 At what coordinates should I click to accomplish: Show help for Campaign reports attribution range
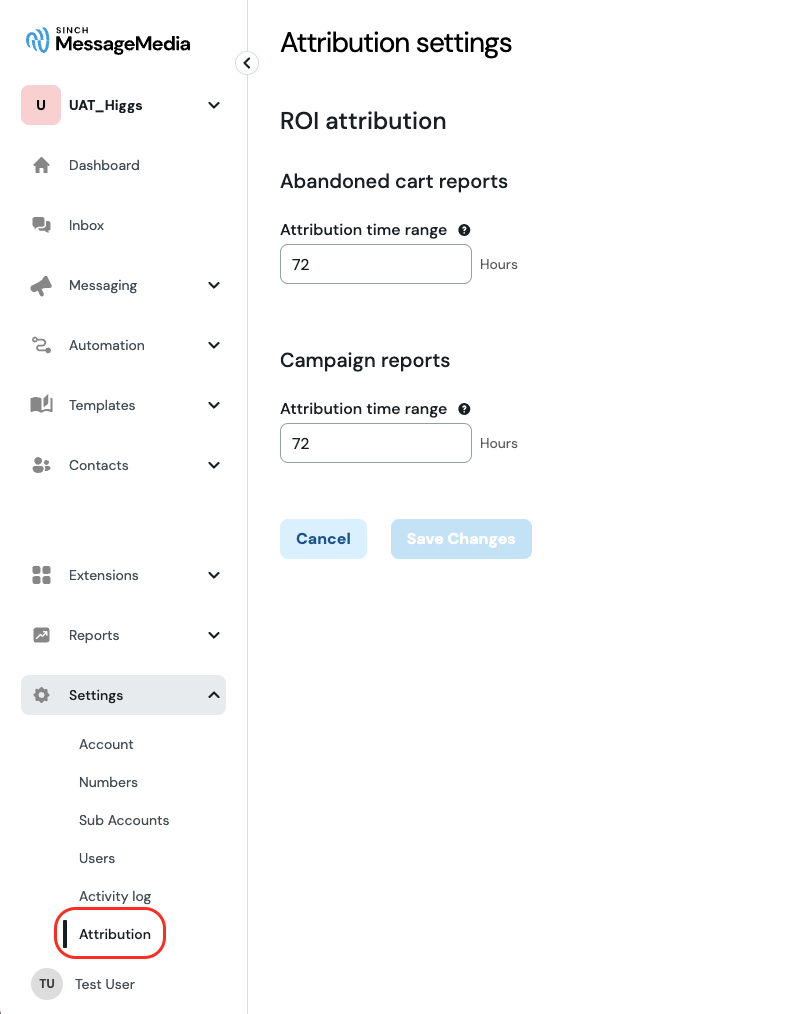point(464,409)
